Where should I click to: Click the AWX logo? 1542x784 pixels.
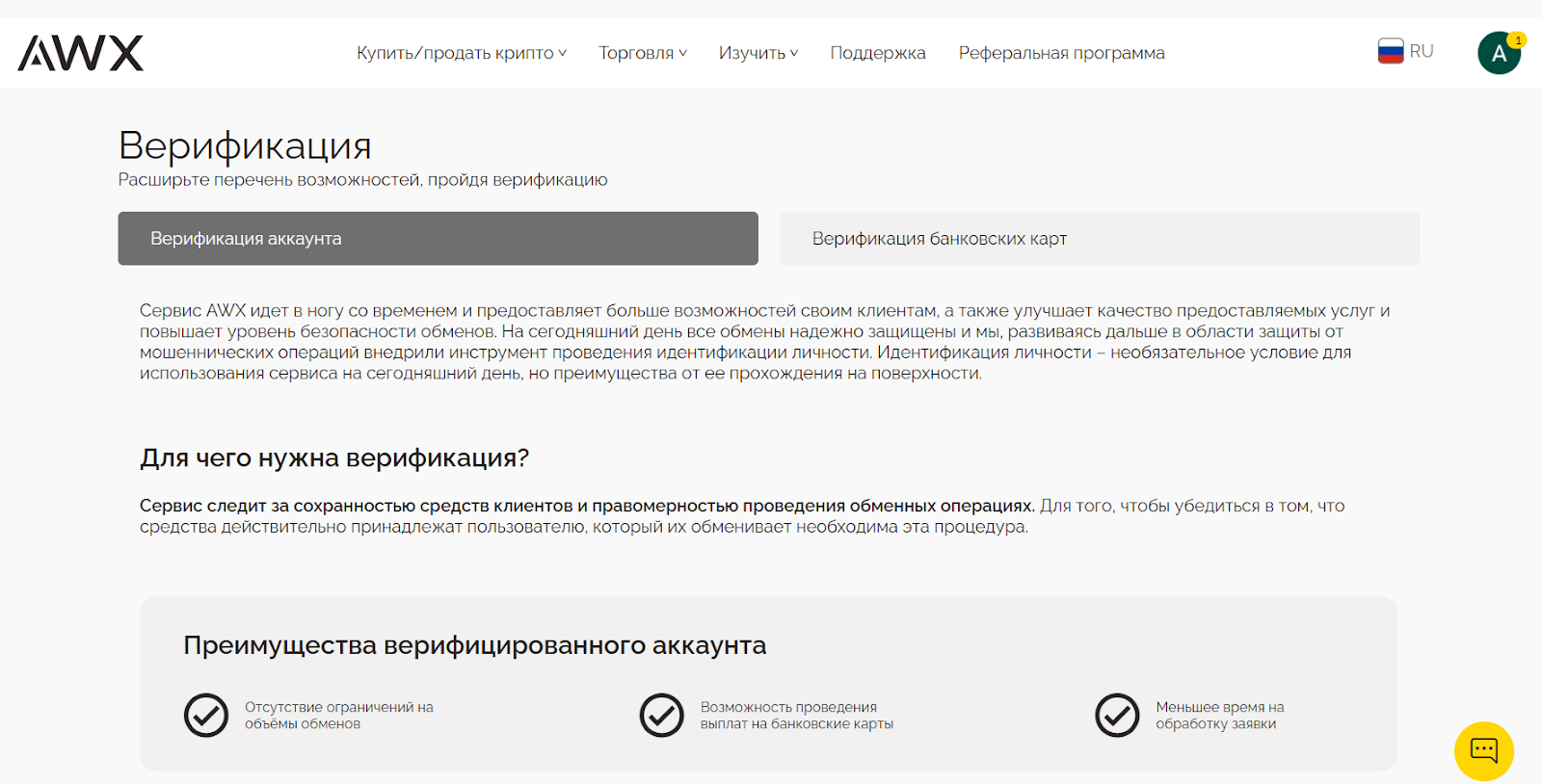pyautogui.click(x=81, y=53)
